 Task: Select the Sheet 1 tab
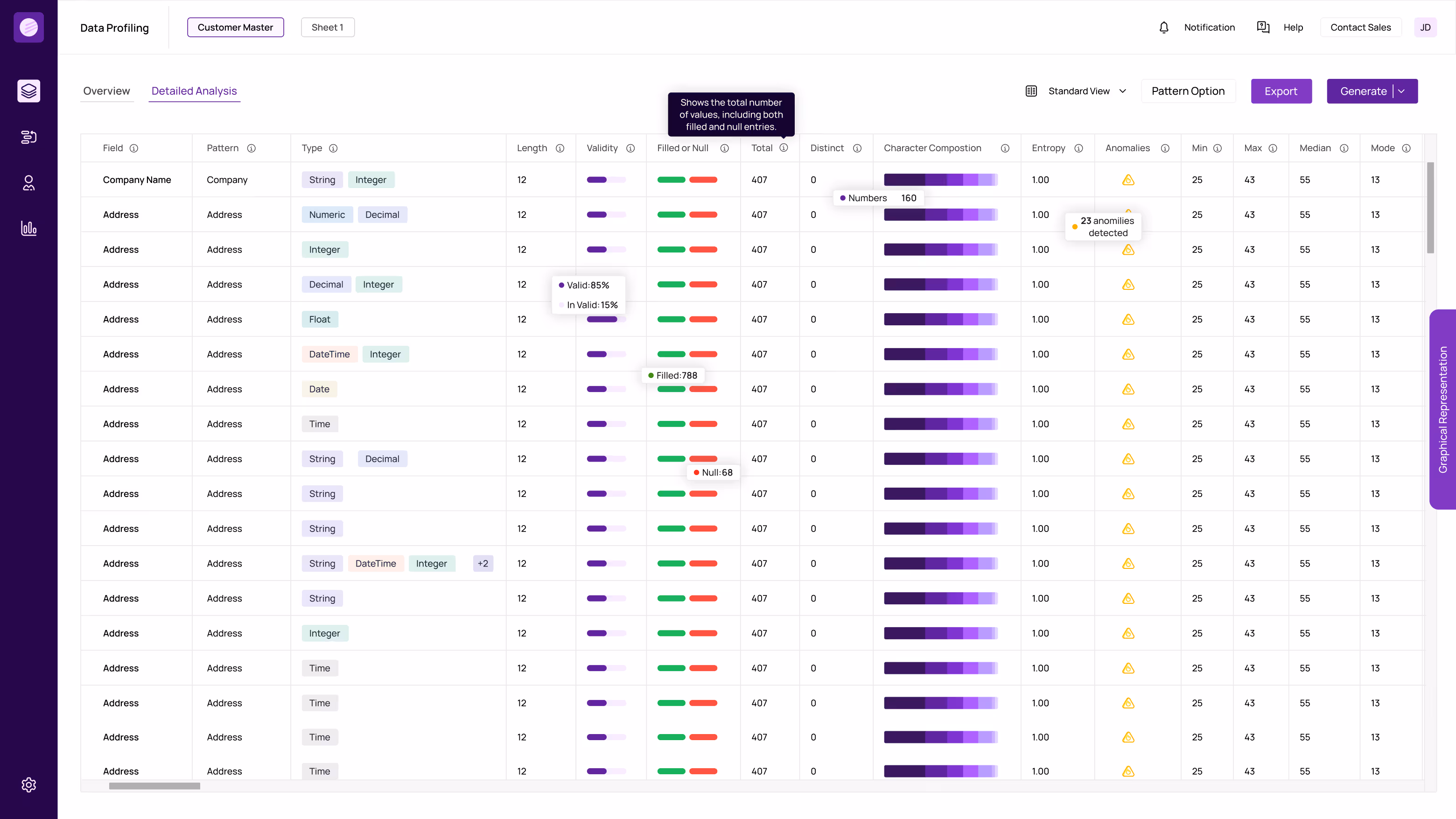point(327,27)
